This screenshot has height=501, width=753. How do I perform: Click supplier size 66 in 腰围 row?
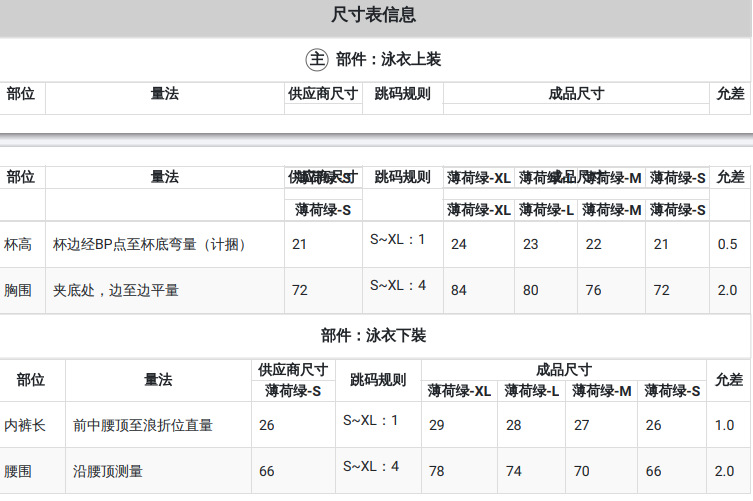pos(267,472)
